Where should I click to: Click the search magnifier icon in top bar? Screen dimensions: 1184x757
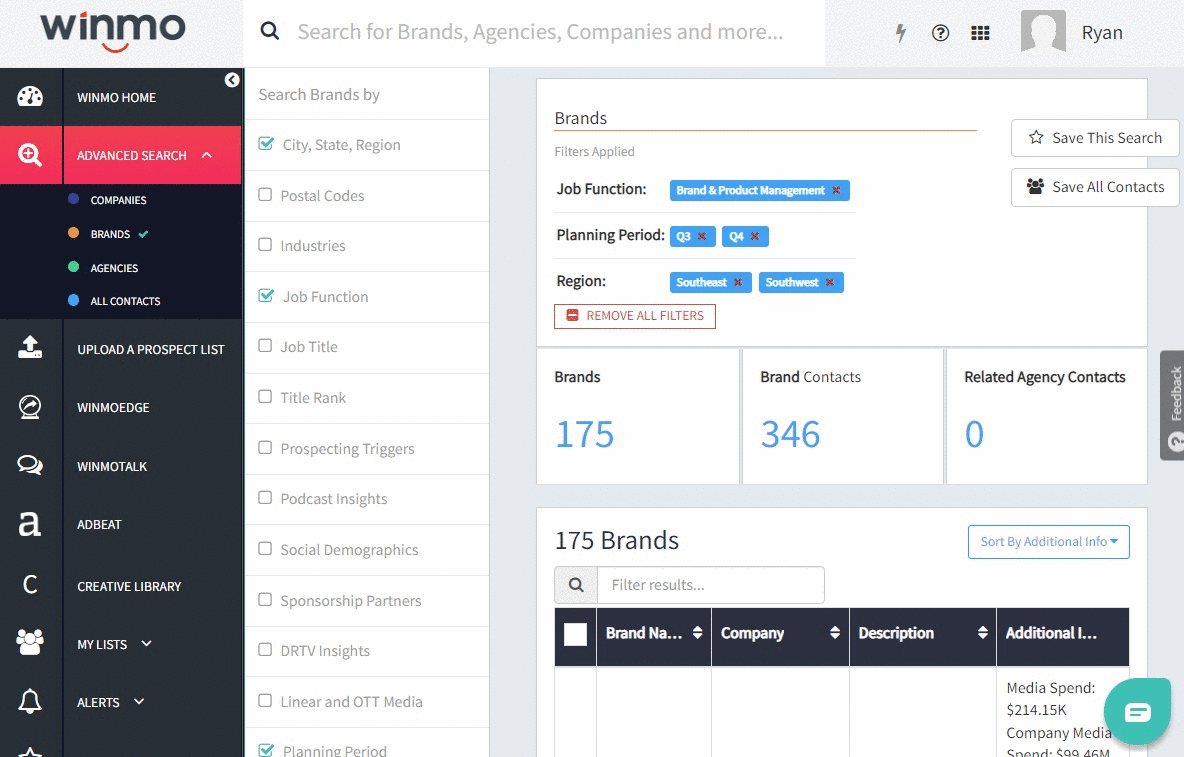[x=270, y=31]
